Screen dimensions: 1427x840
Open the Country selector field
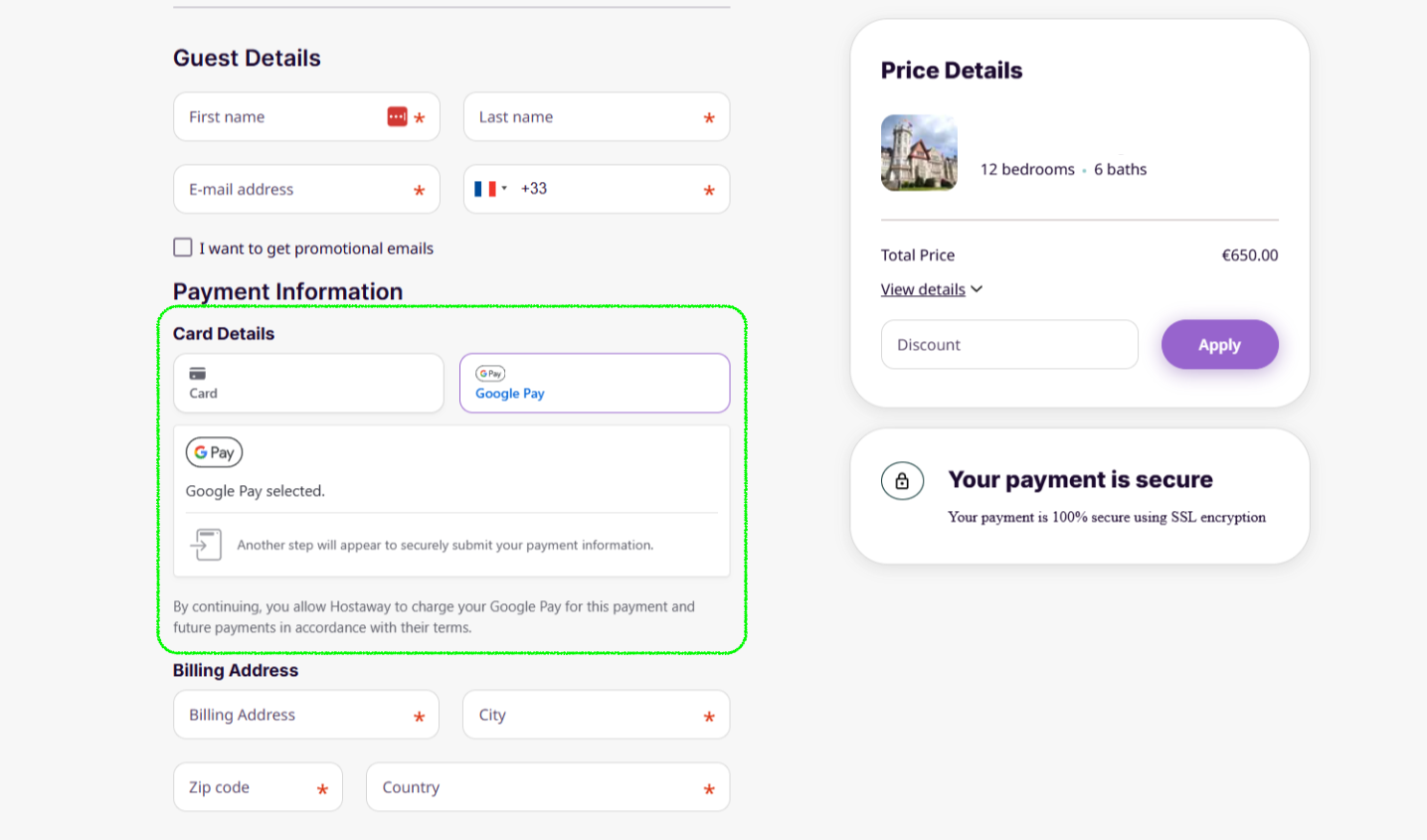point(548,787)
